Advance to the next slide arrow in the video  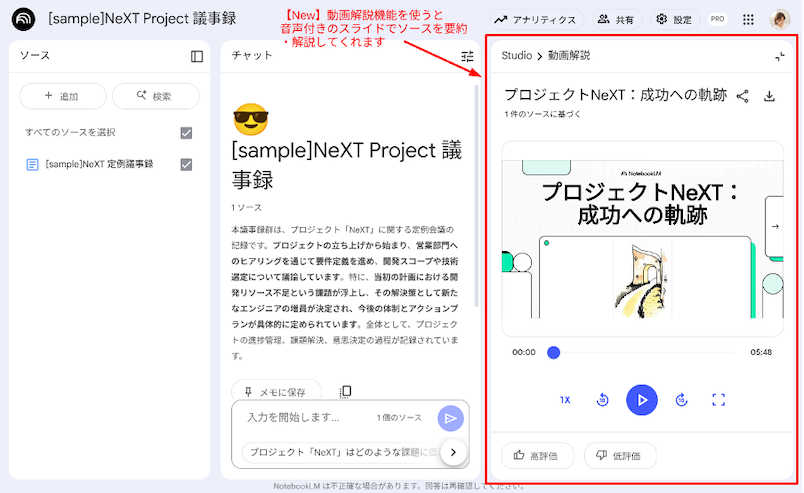(775, 226)
